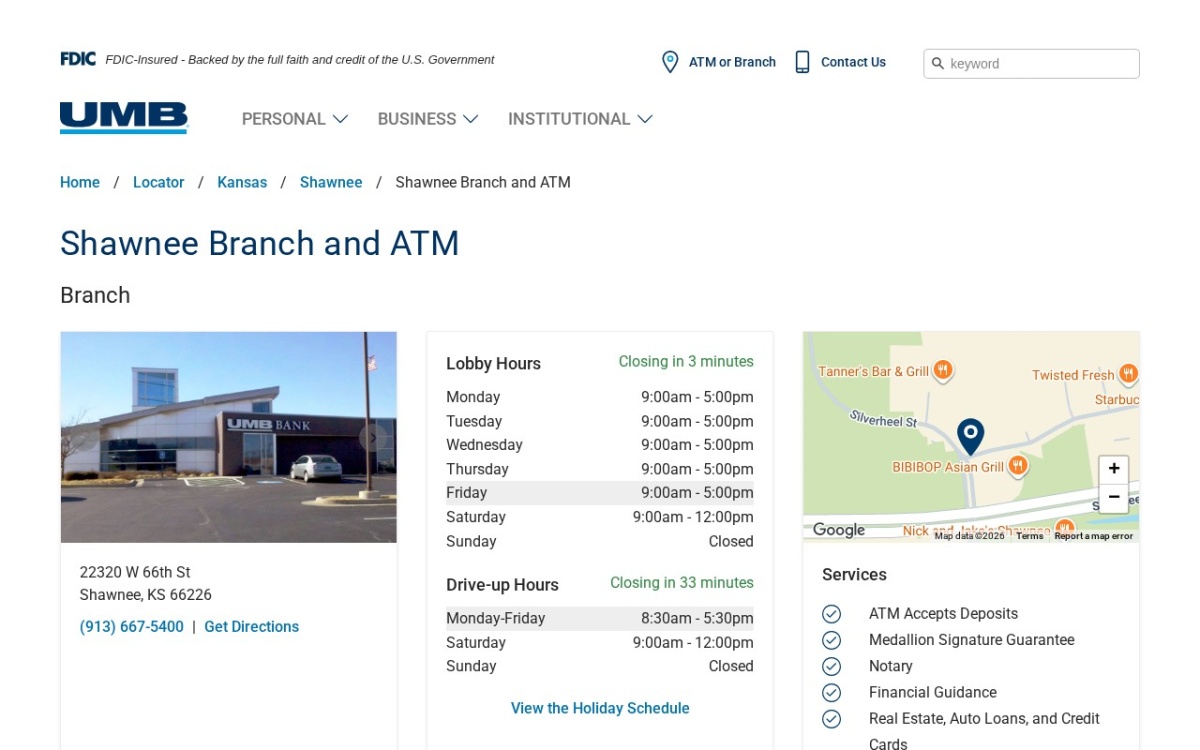Image resolution: width=1200 pixels, height=750 pixels.
Task: Click the UMB Bank branch photo
Action: [x=229, y=437]
